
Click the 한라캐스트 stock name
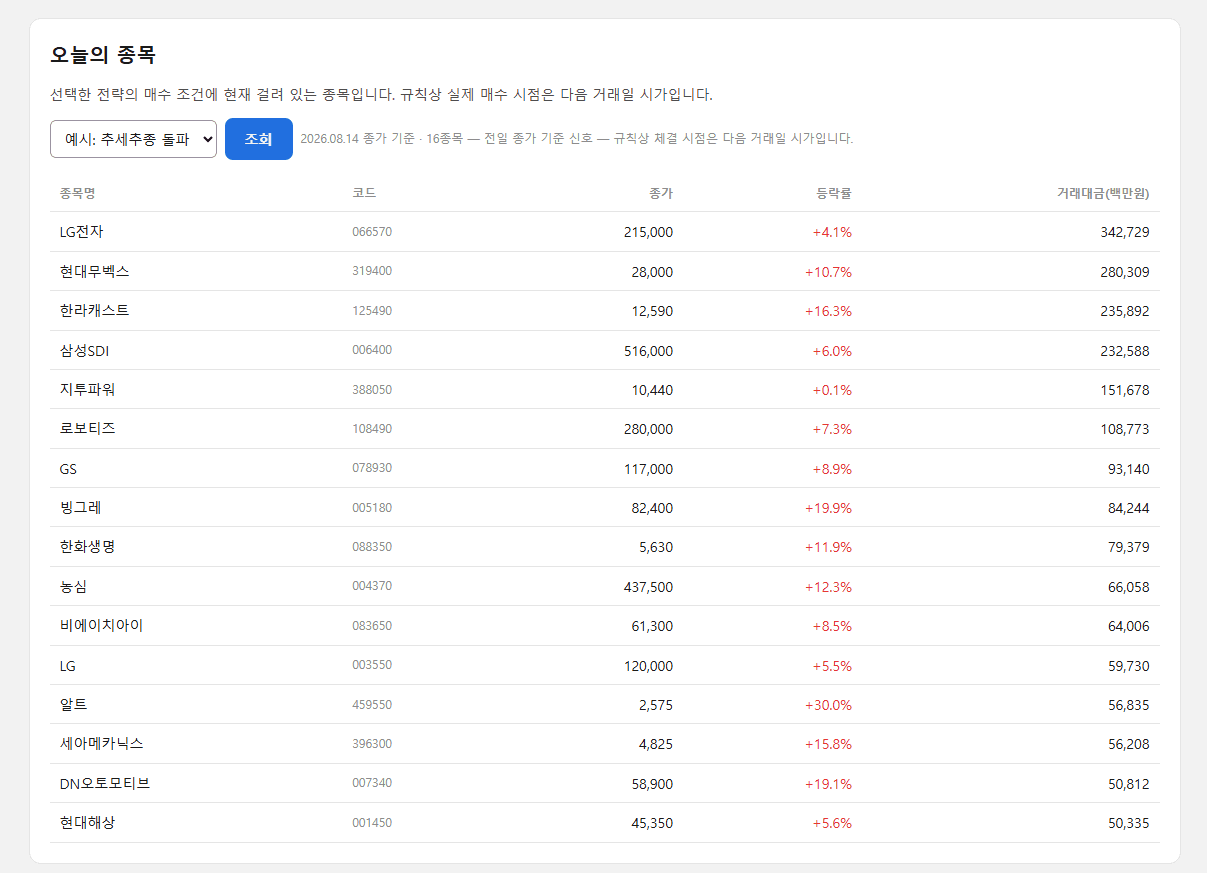[x=94, y=311]
